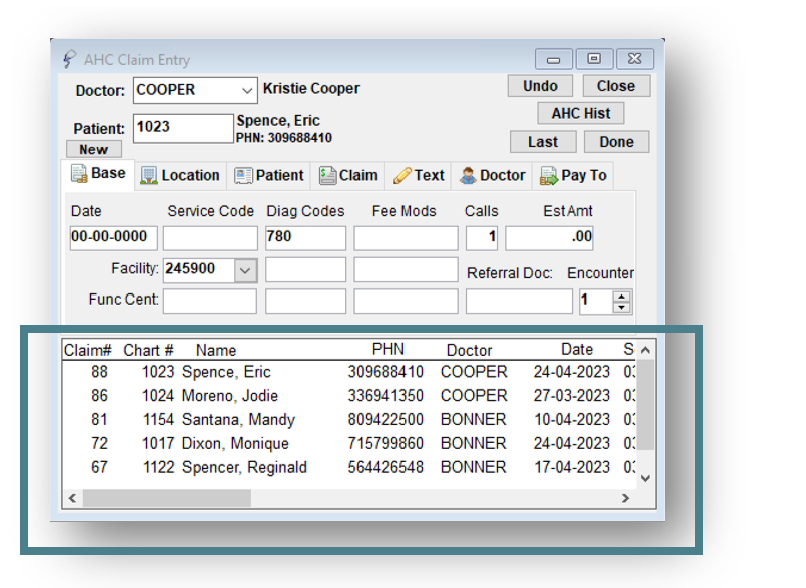Click the Date column header in list
This screenshot has height=588, width=806.
pyautogui.click(x=577, y=350)
